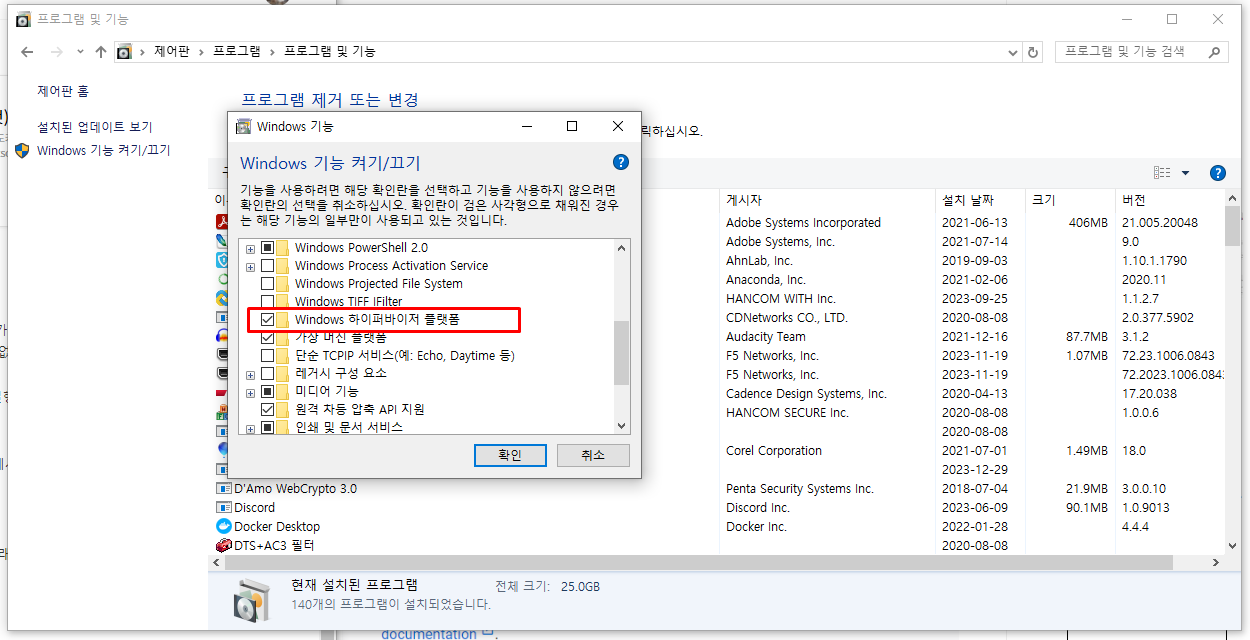Expand Windows Process Activation Service node
1250x640 pixels.
(251, 266)
